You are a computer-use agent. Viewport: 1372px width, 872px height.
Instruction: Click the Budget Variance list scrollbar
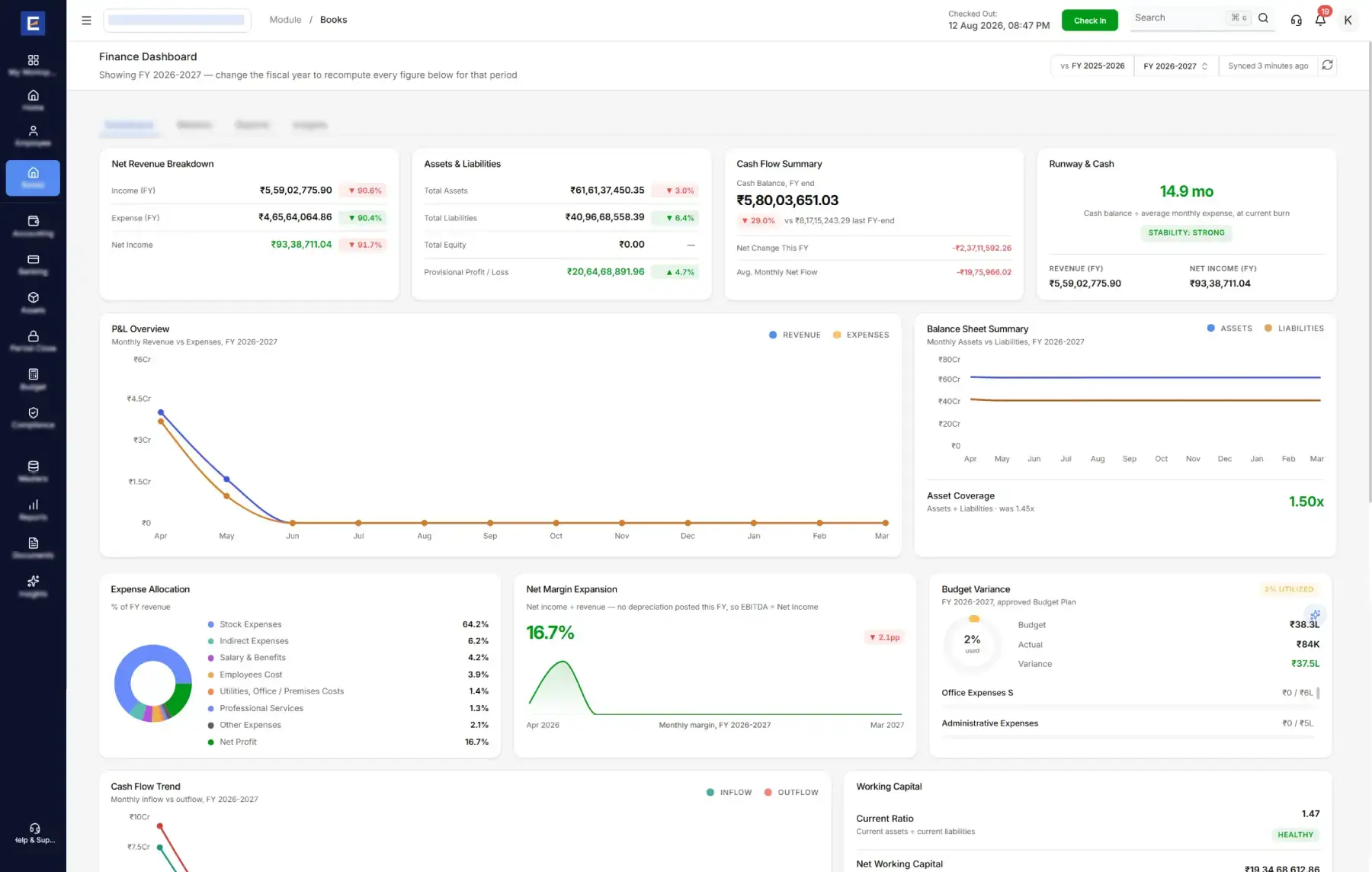[1318, 693]
